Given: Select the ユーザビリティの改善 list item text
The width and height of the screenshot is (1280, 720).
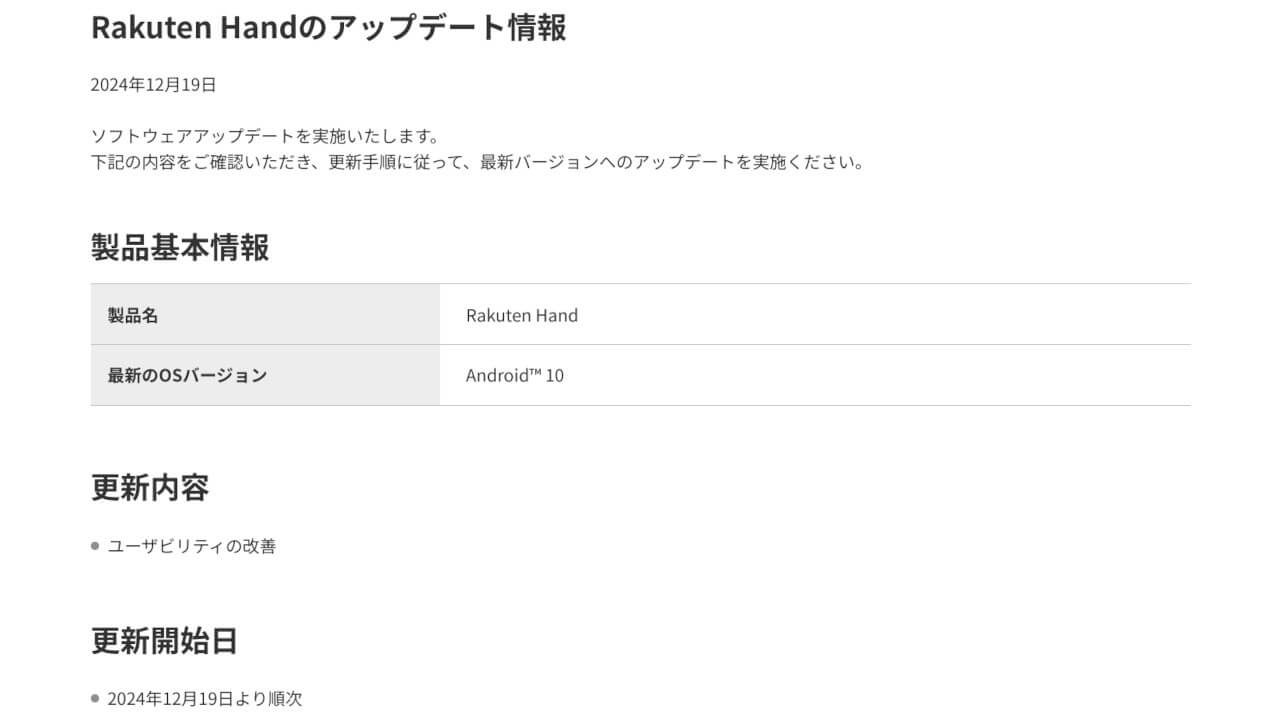Looking at the screenshot, I should pos(192,546).
